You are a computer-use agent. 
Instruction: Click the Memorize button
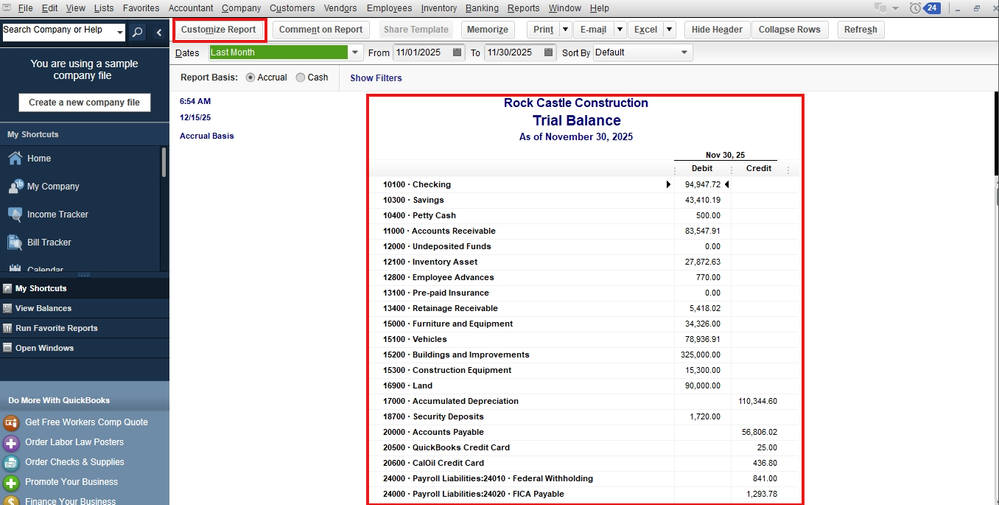[x=487, y=29]
